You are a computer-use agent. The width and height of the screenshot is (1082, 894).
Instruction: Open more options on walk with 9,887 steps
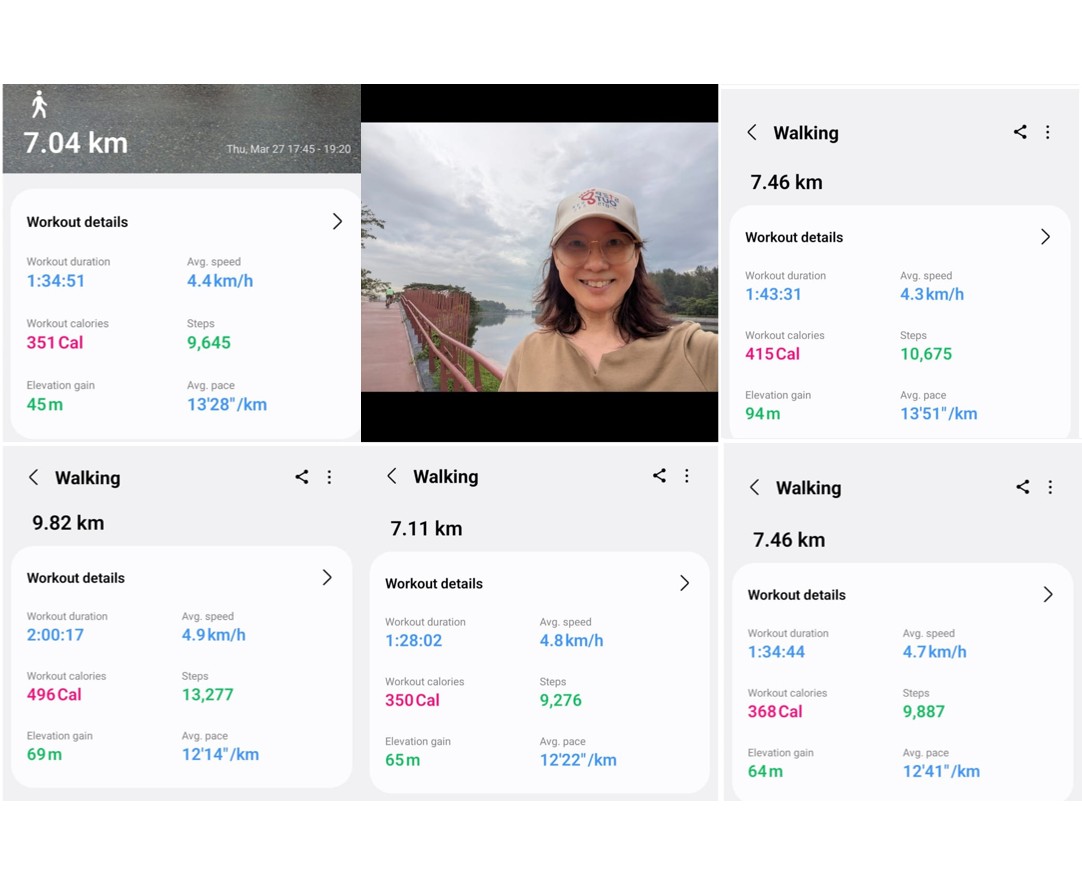coord(1050,487)
